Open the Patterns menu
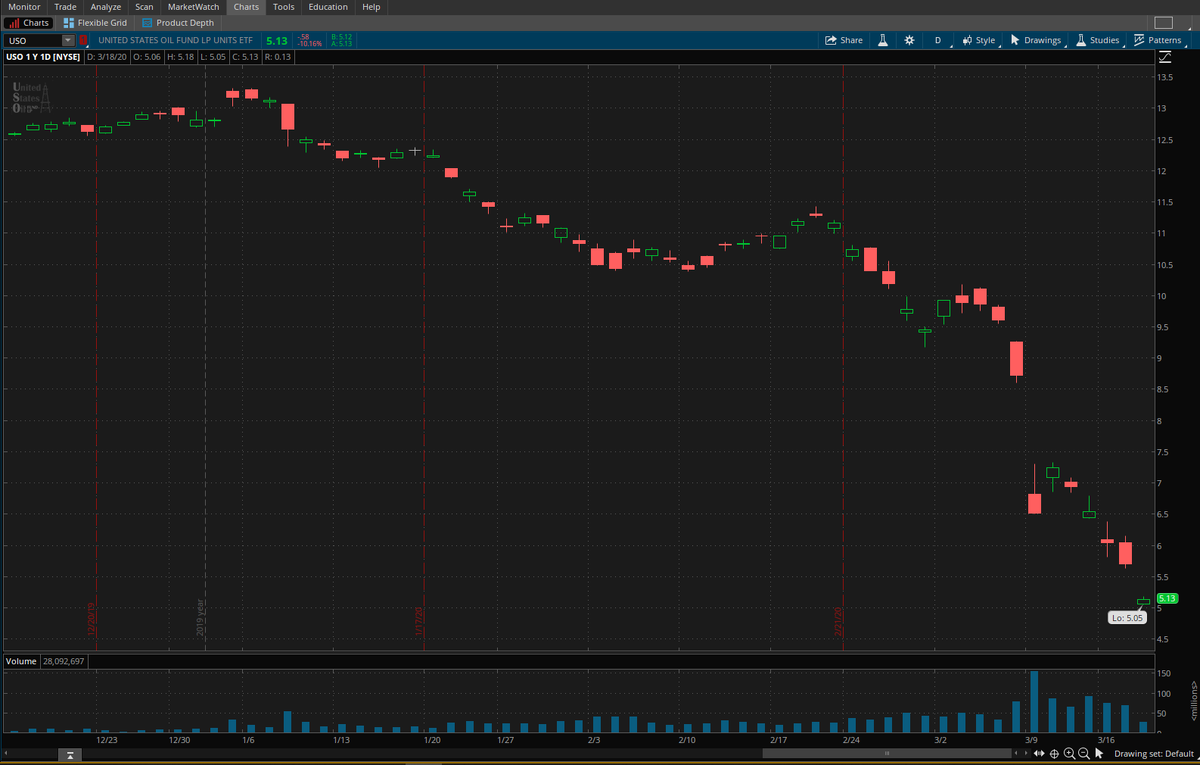 [1157, 40]
